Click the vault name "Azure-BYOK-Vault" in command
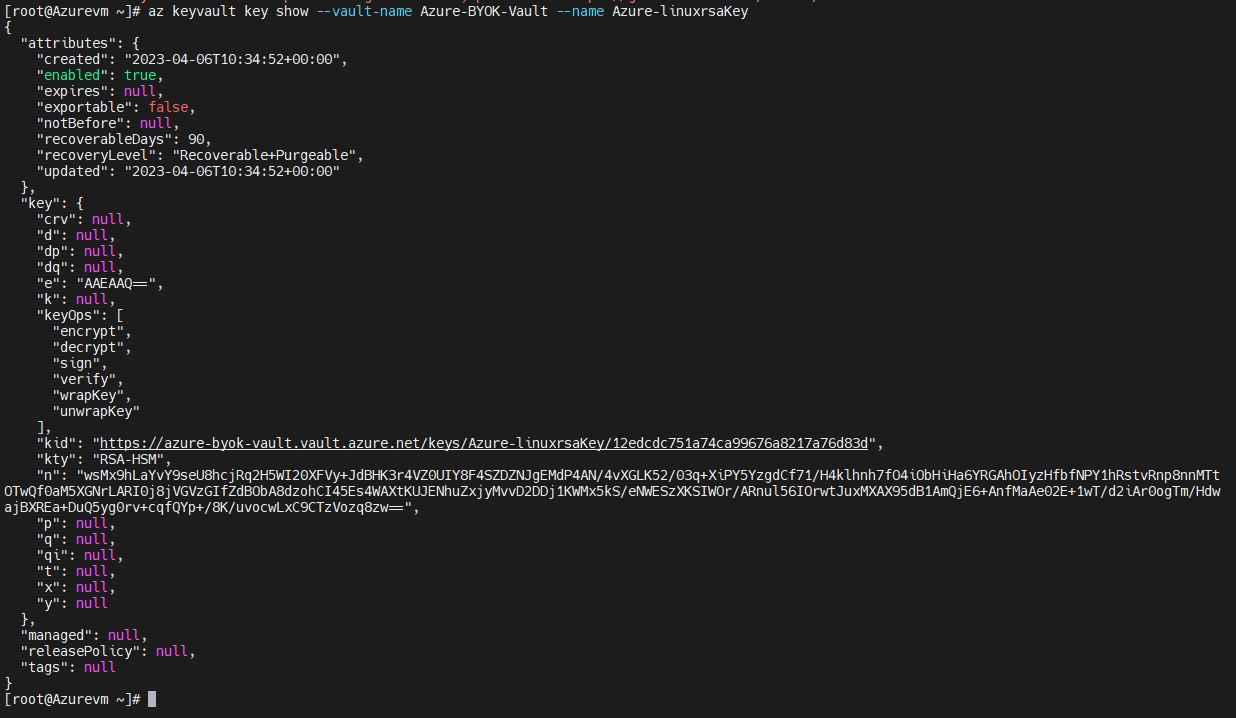The width and height of the screenshot is (1236, 718). coord(486,11)
